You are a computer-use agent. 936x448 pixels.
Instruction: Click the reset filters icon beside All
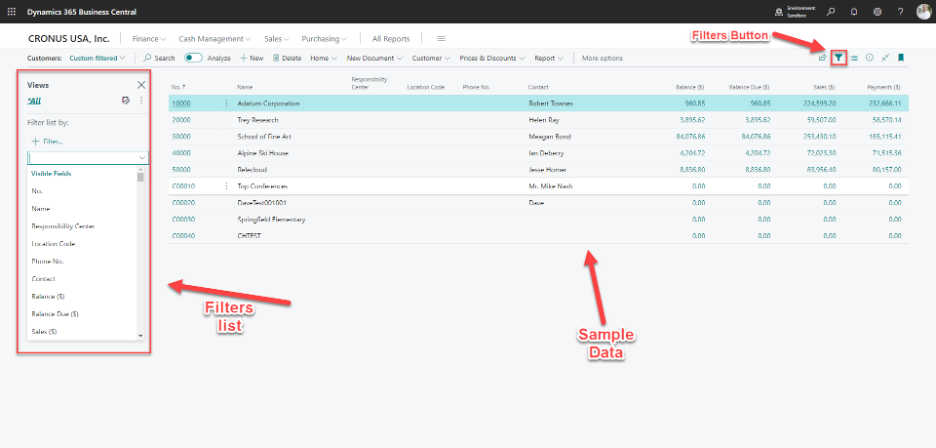pyautogui.click(x=125, y=101)
